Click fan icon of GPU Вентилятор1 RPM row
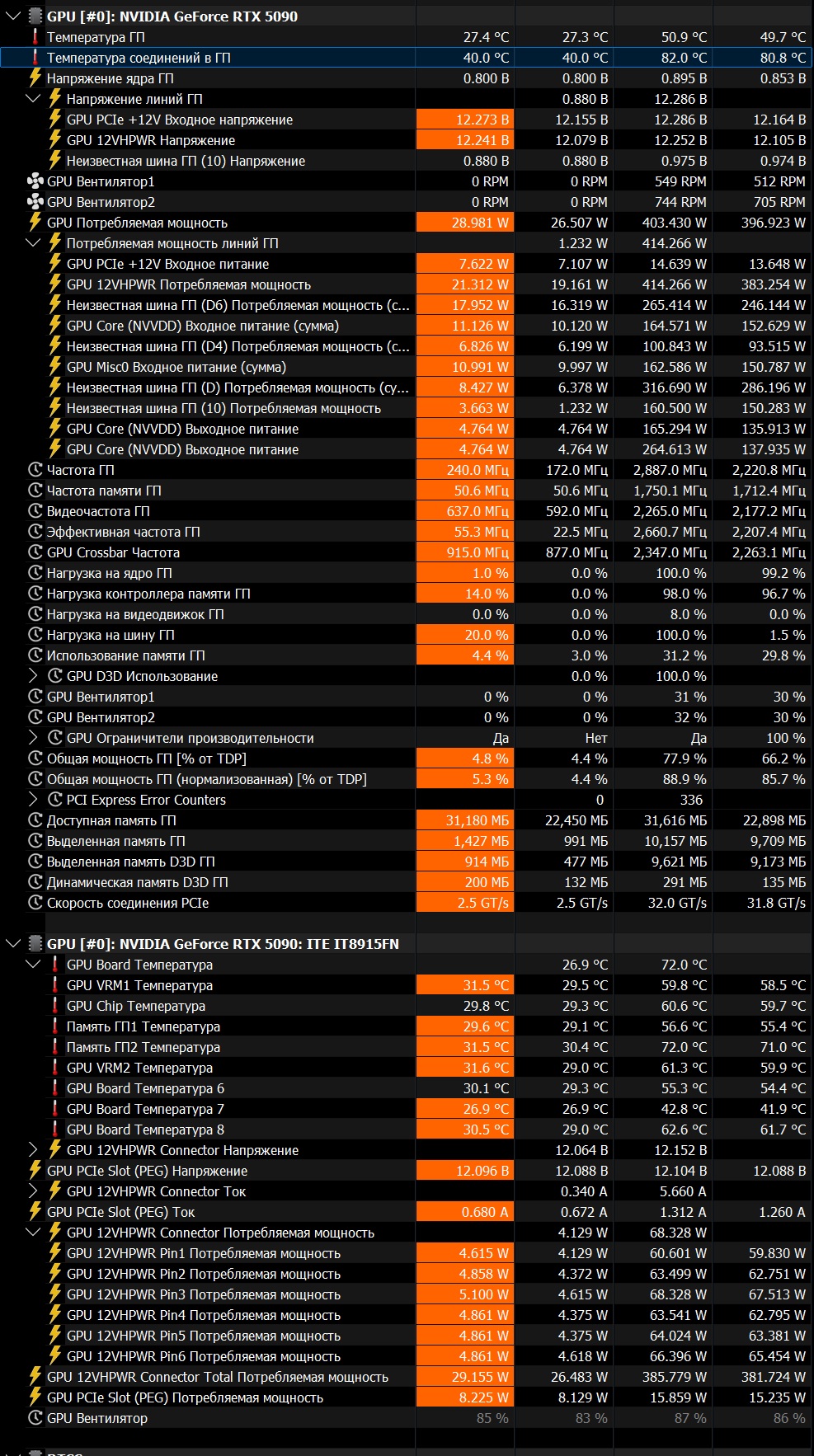The width and height of the screenshot is (814, 1456). click(35, 181)
